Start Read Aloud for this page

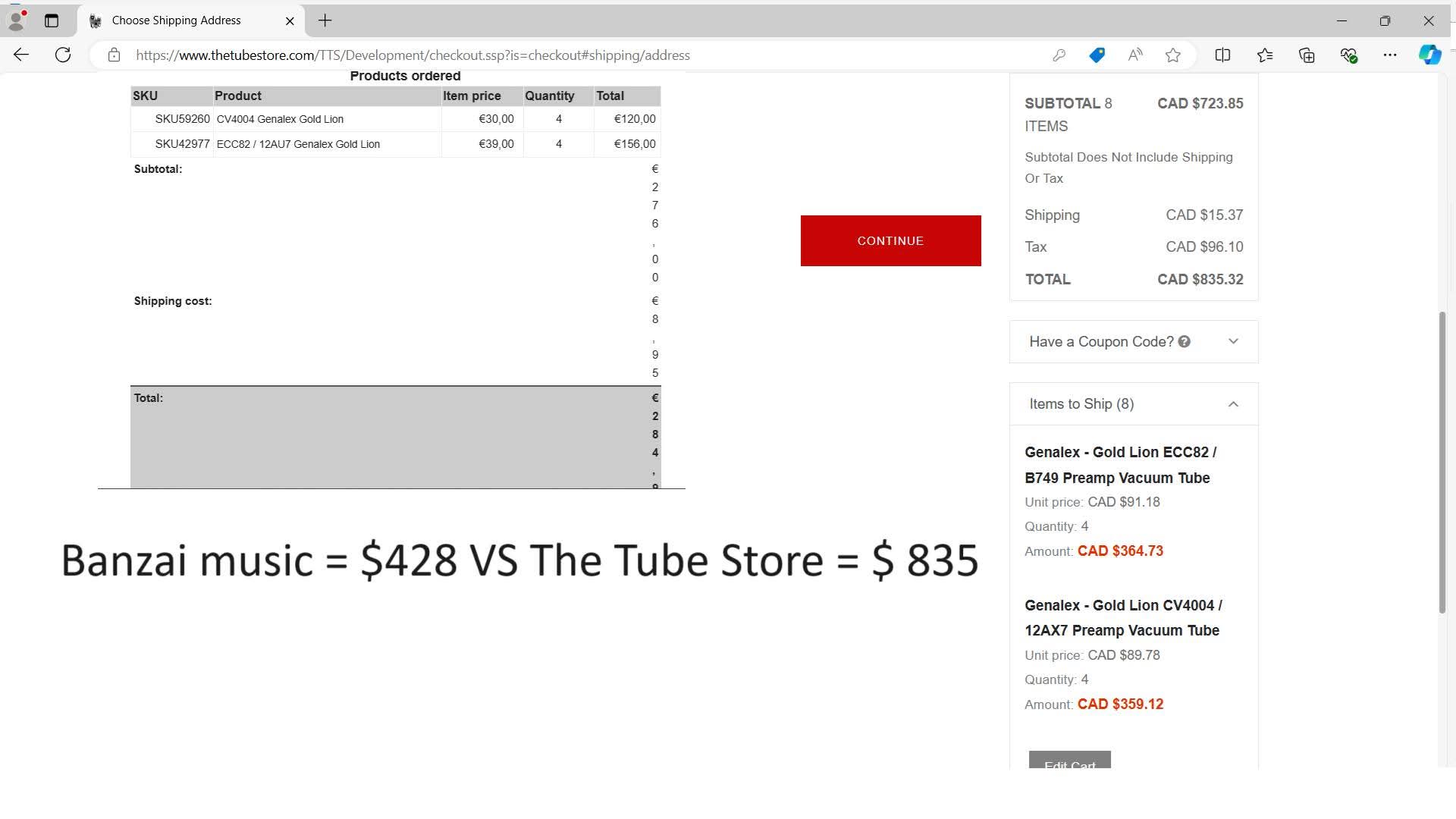pos(1135,55)
